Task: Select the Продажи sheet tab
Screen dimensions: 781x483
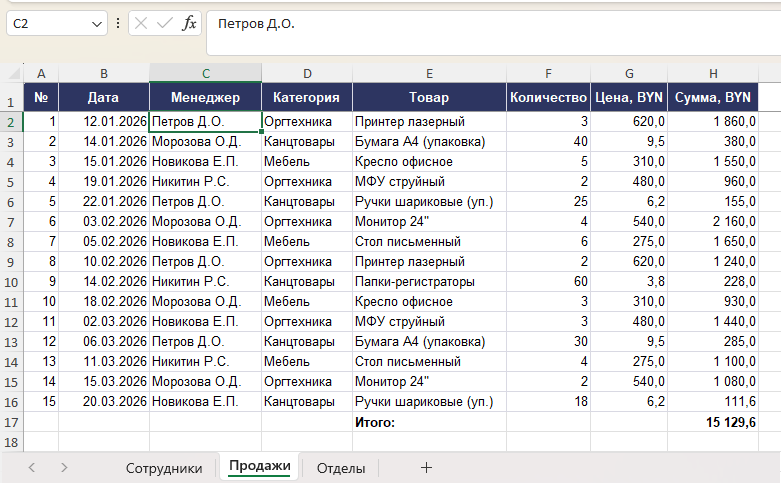Action: point(260,466)
